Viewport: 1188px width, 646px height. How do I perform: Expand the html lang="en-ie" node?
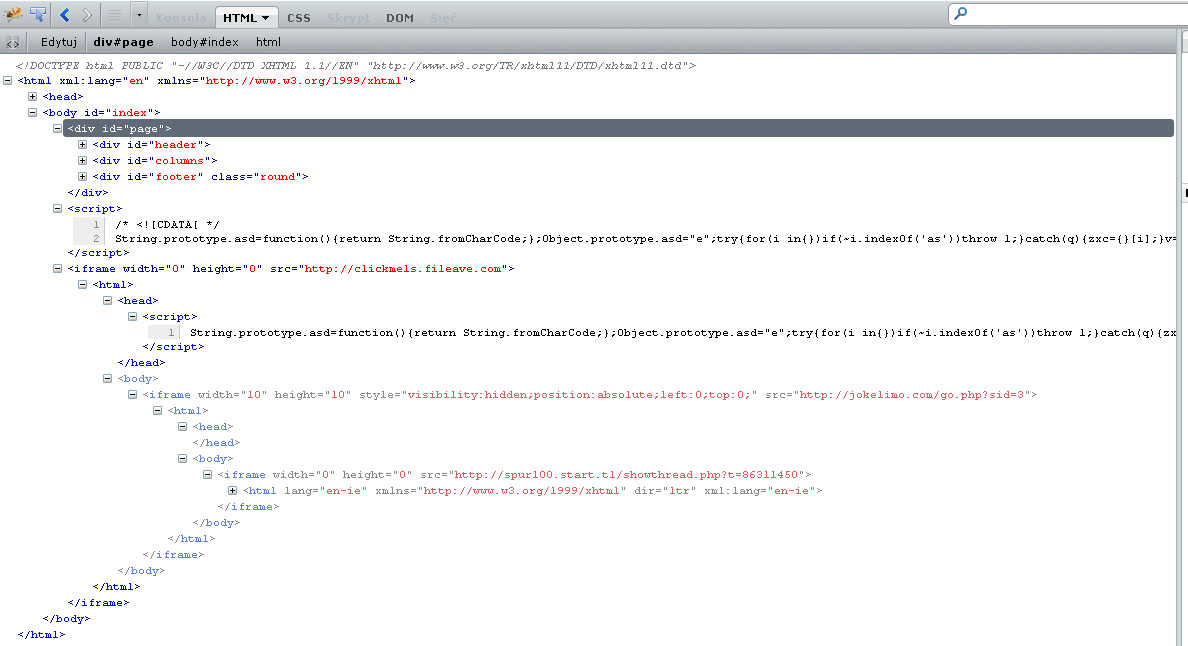point(233,490)
